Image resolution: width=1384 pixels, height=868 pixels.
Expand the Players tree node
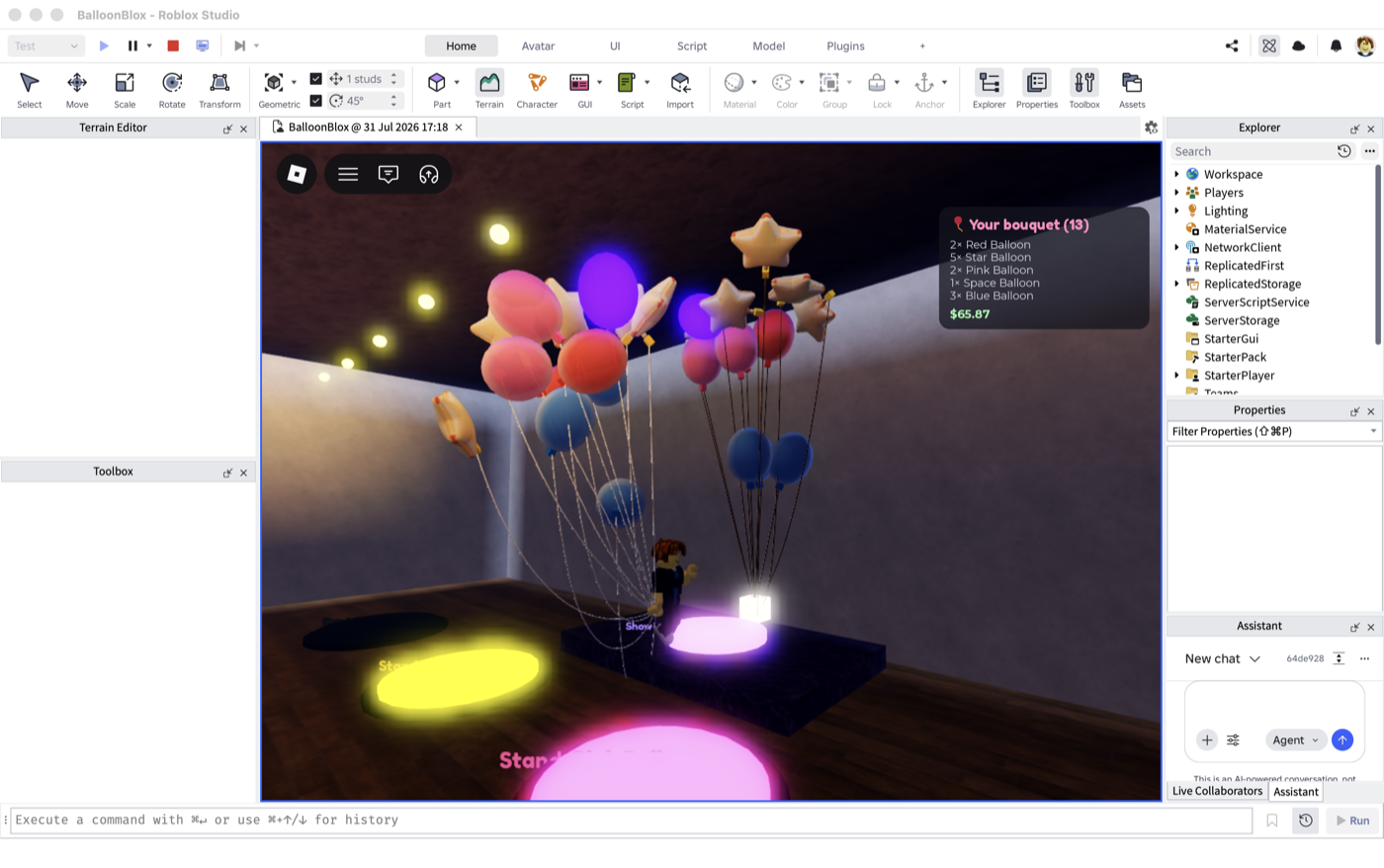coord(1176,193)
